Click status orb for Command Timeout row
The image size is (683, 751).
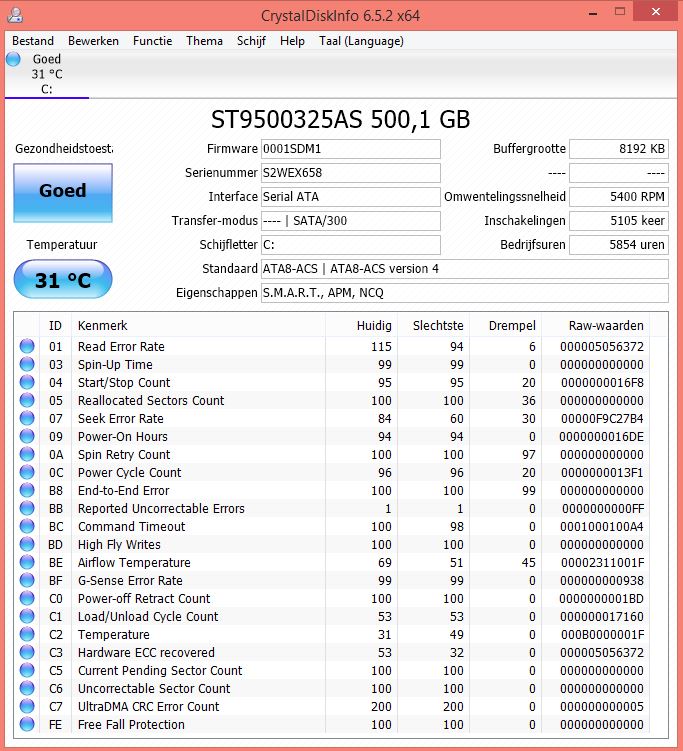[27, 526]
